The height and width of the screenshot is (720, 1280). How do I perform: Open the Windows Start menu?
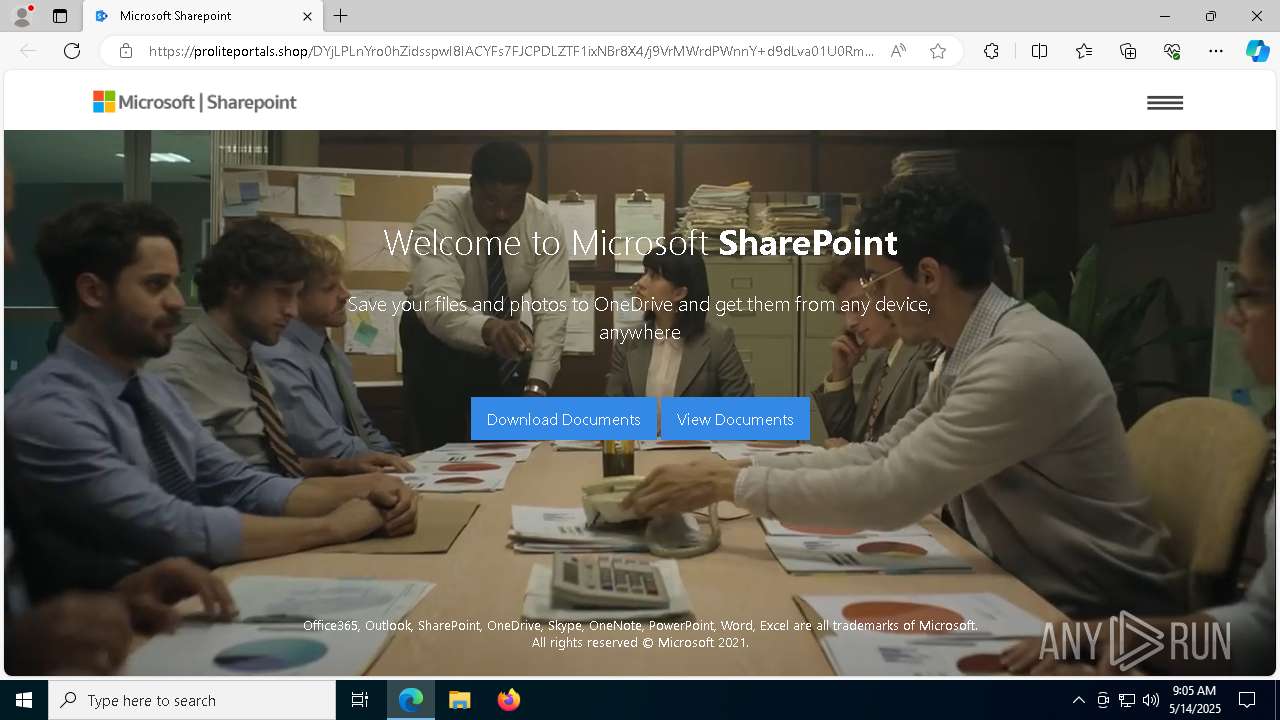[24, 700]
